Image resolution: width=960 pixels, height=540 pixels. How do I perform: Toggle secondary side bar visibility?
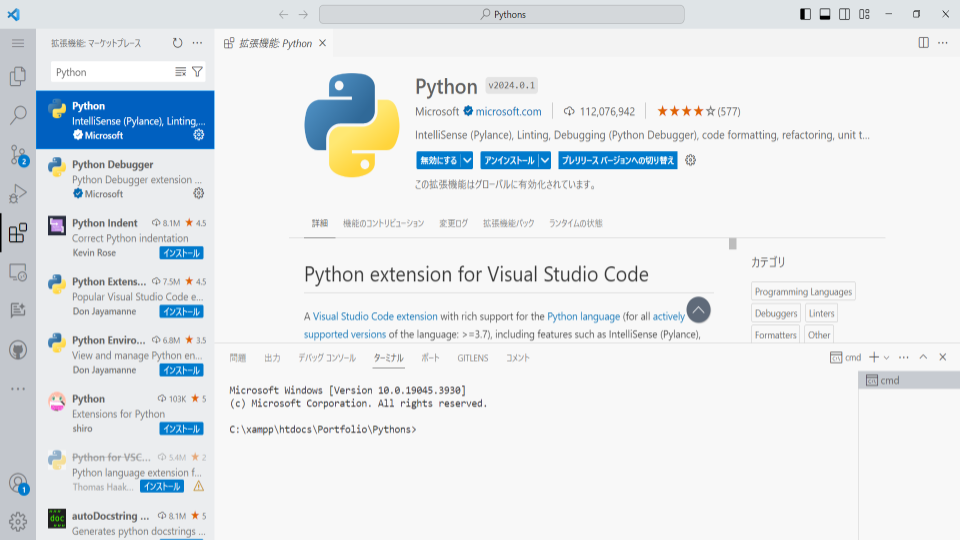pyautogui.click(x=844, y=14)
